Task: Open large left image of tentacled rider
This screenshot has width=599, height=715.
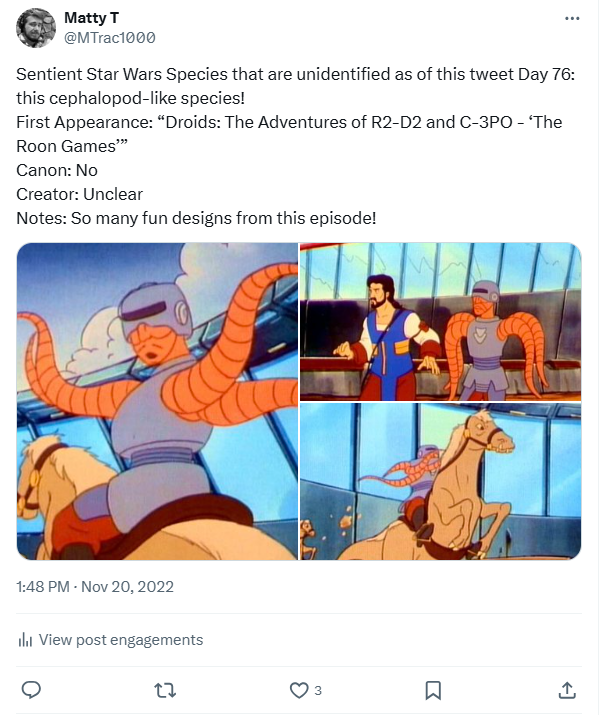Action: [x=157, y=401]
